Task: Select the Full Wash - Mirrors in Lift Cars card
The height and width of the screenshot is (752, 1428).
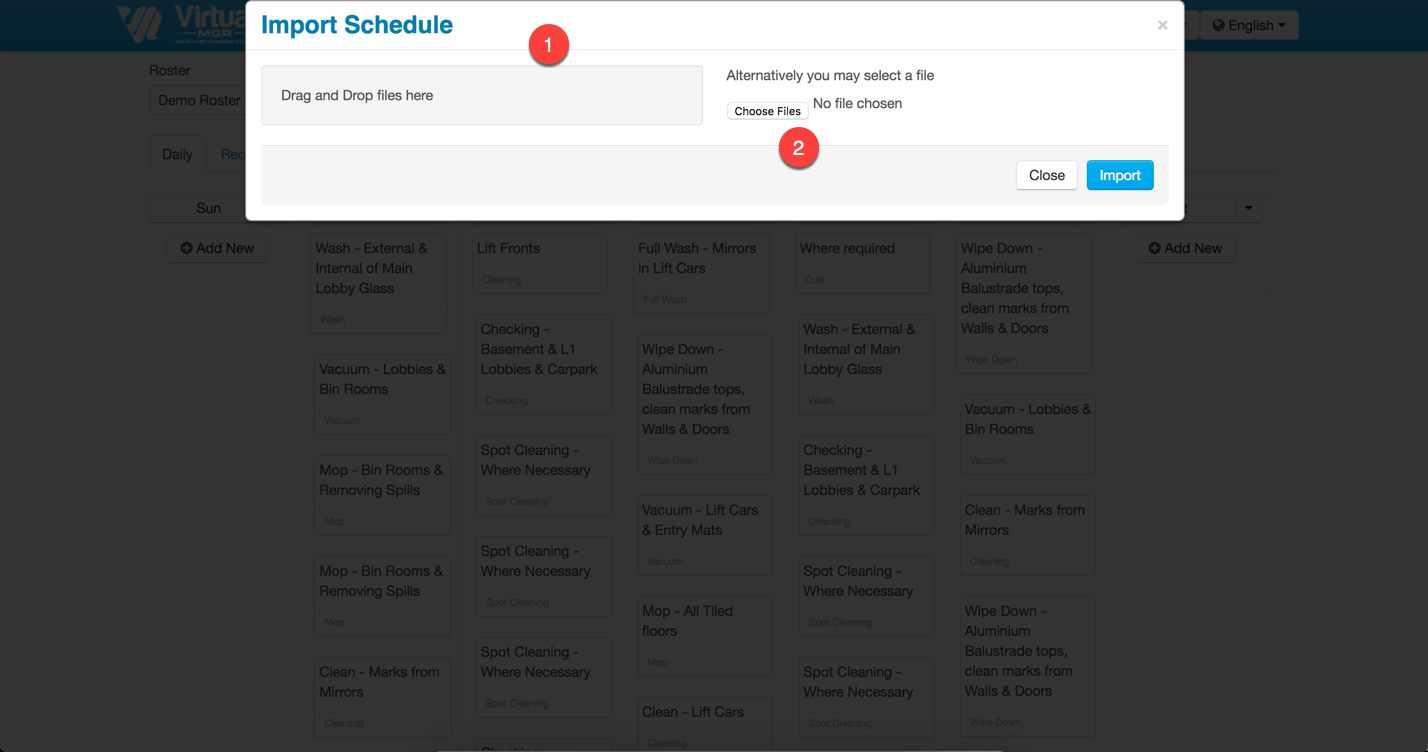Action: pyautogui.click(x=703, y=273)
